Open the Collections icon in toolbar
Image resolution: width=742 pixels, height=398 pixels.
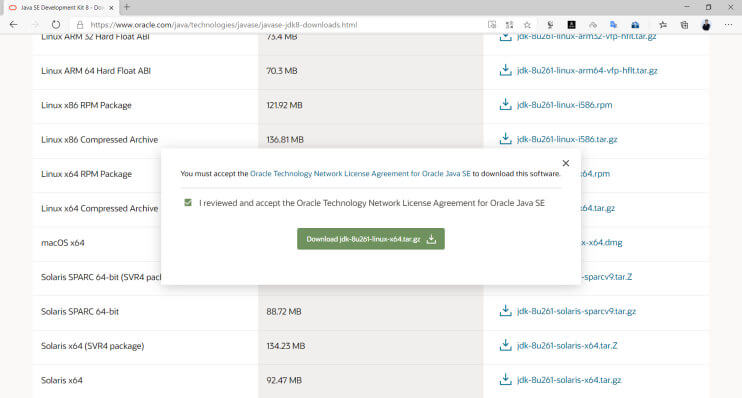[684, 25]
